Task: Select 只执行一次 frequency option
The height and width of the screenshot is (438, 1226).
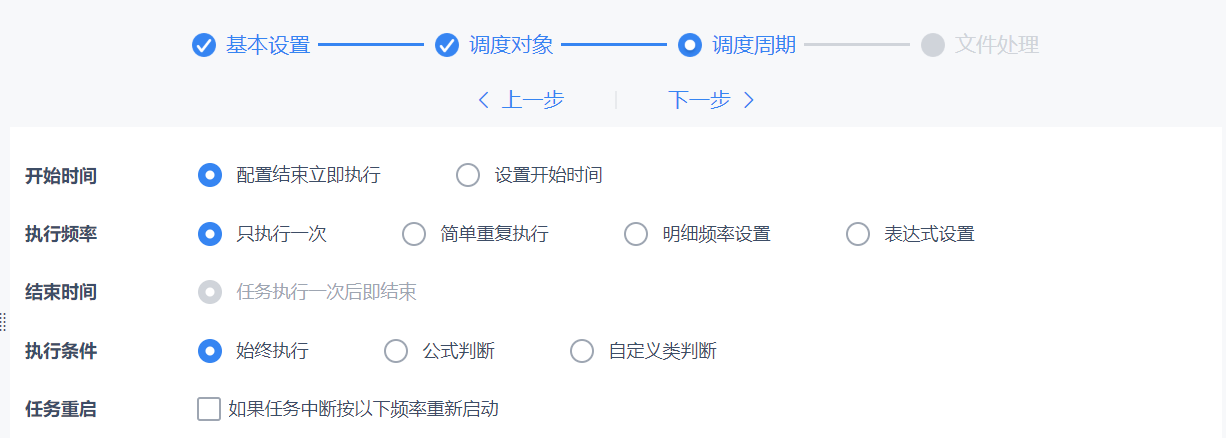Action: [x=210, y=234]
